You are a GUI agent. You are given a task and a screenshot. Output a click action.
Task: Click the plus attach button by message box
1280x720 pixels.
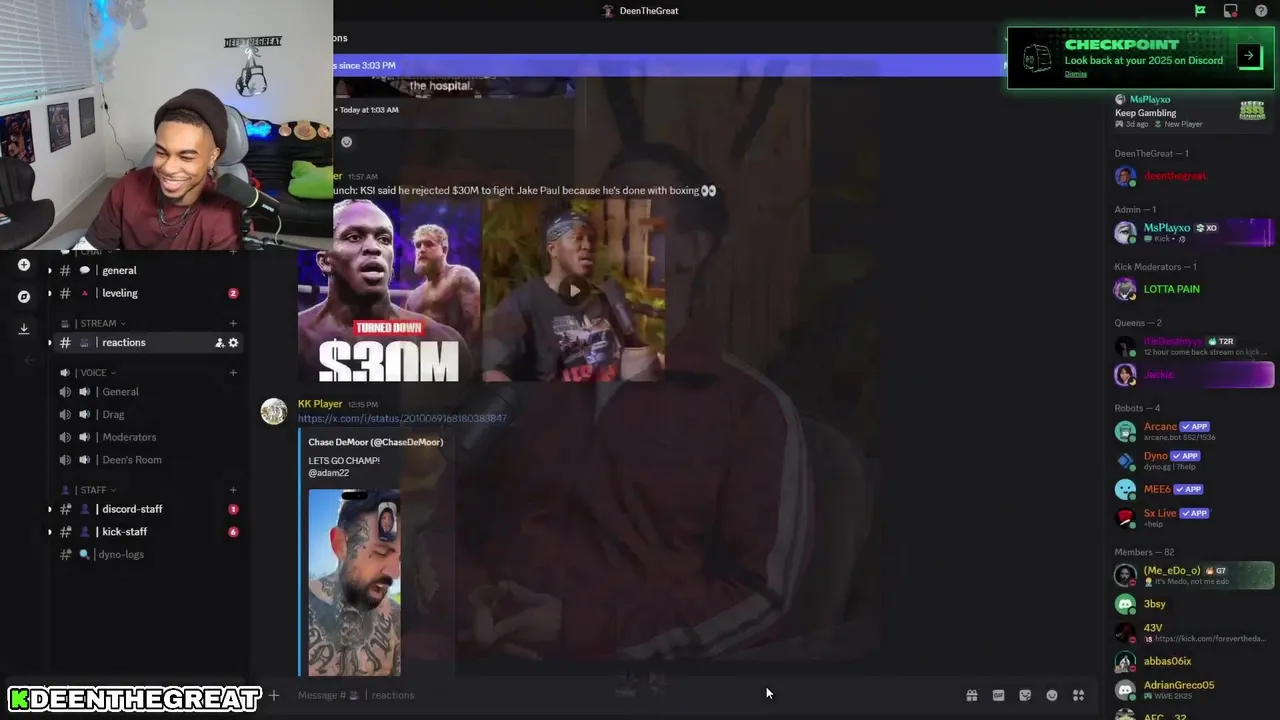tap(274, 695)
